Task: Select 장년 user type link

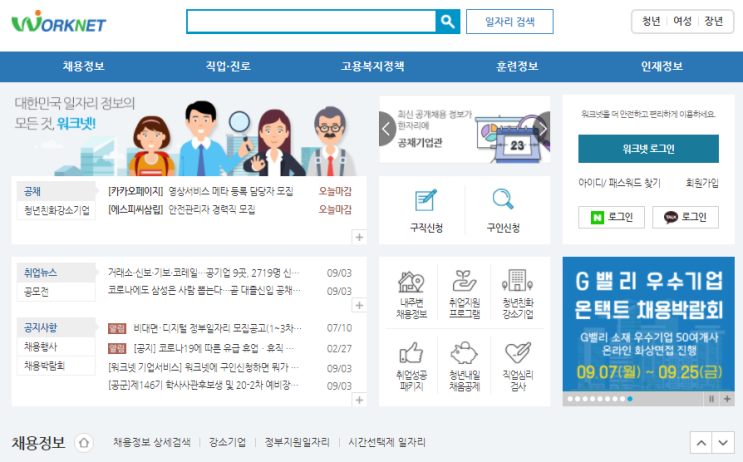Action: pyautogui.click(x=713, y=21)
